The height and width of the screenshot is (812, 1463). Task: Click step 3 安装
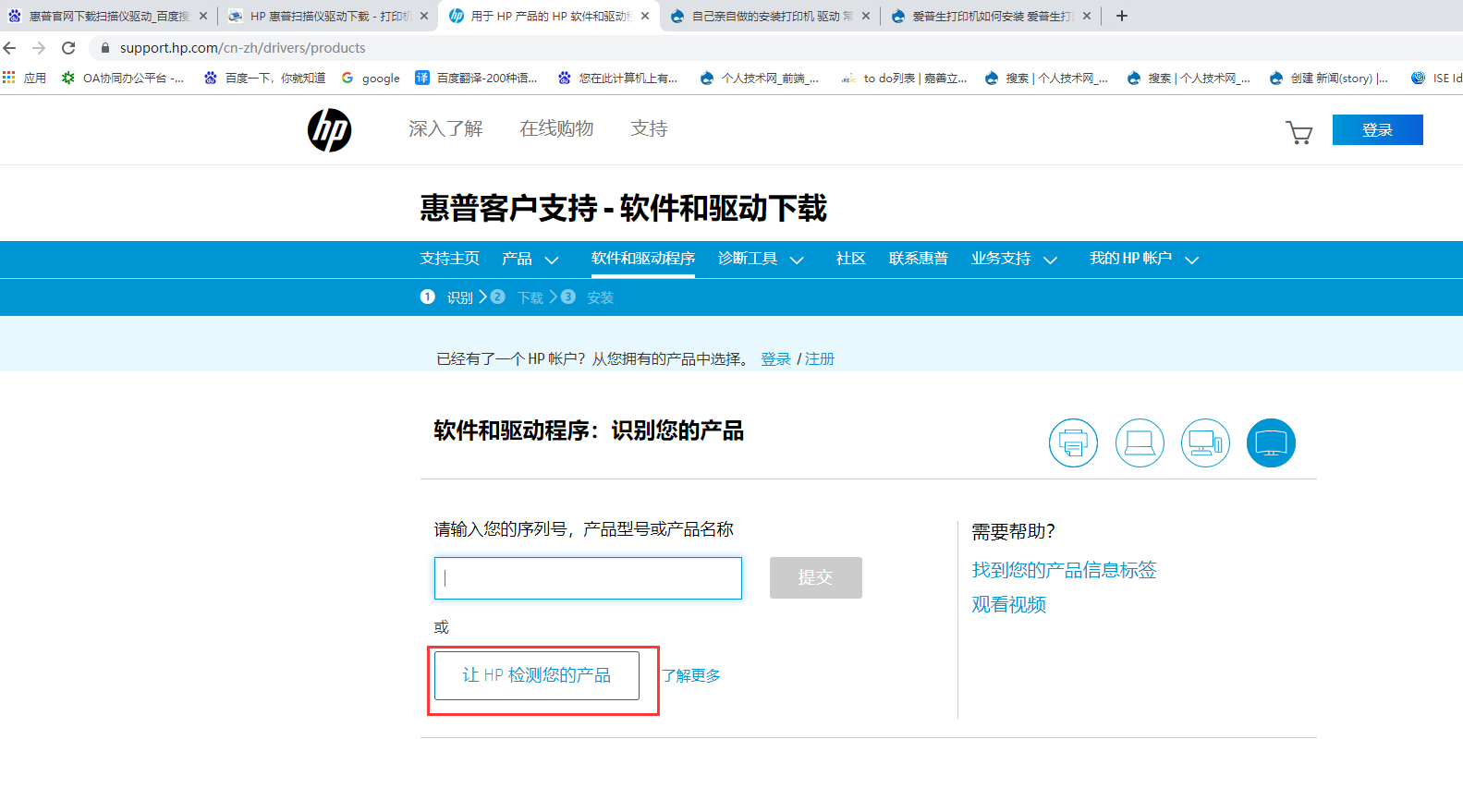tap(588, 297)
